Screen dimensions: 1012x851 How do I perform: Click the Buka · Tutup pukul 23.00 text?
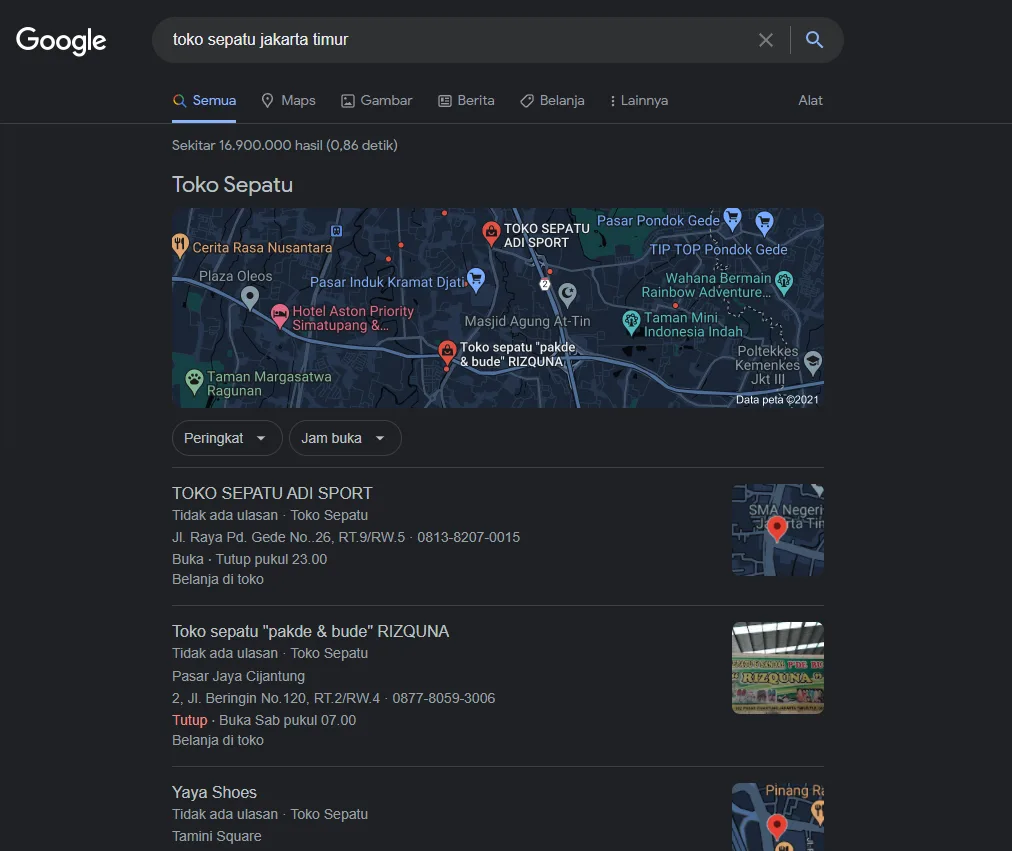(x=250, y=559)
